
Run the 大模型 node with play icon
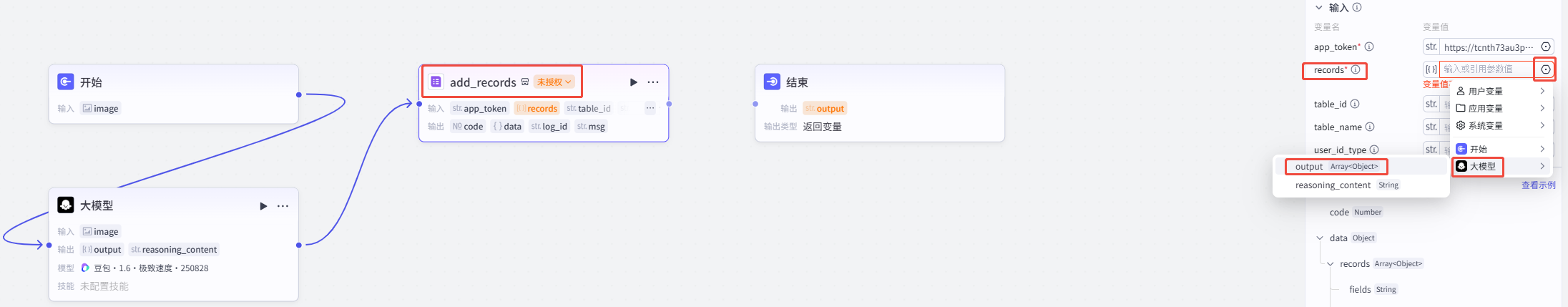[x=263, y=206]
